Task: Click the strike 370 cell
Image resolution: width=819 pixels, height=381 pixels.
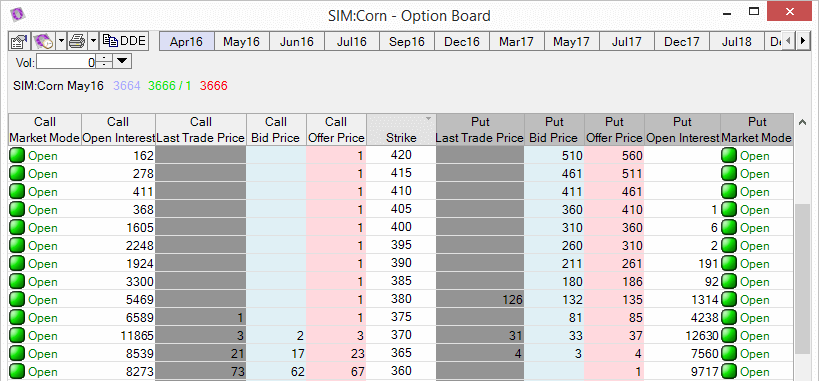Action: [x=401, y=336]
